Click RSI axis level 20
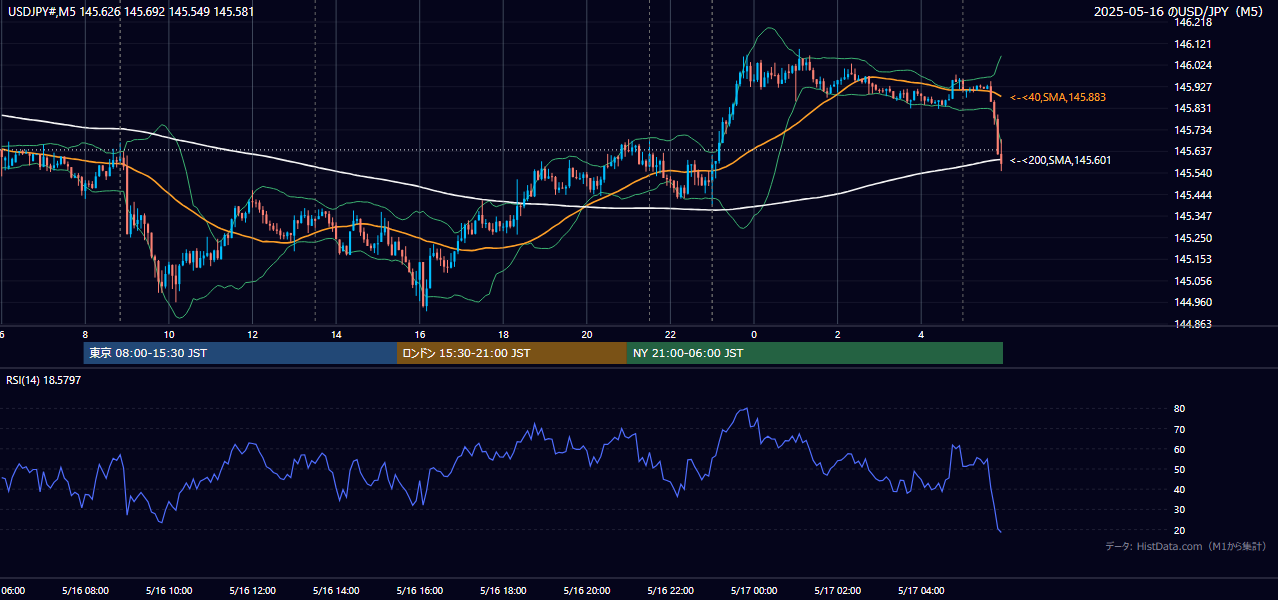The width and height of the screenshot is (1278, 600). coord(1180,530)
